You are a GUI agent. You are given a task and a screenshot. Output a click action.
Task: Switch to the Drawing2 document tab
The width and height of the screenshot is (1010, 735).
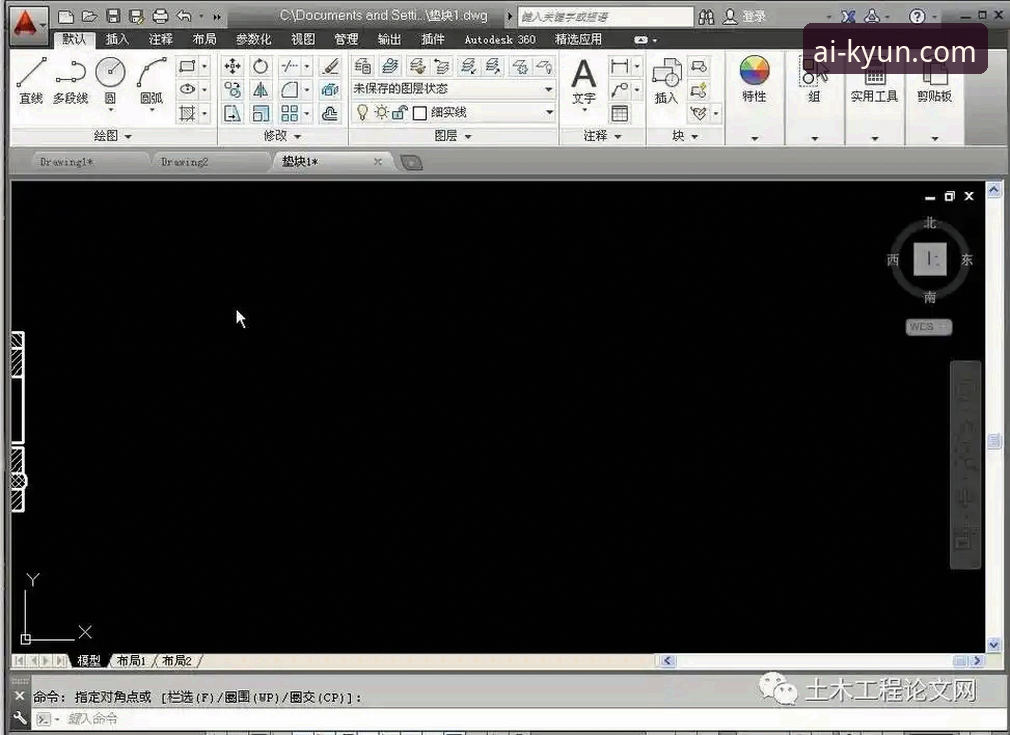tap(184, 162)
